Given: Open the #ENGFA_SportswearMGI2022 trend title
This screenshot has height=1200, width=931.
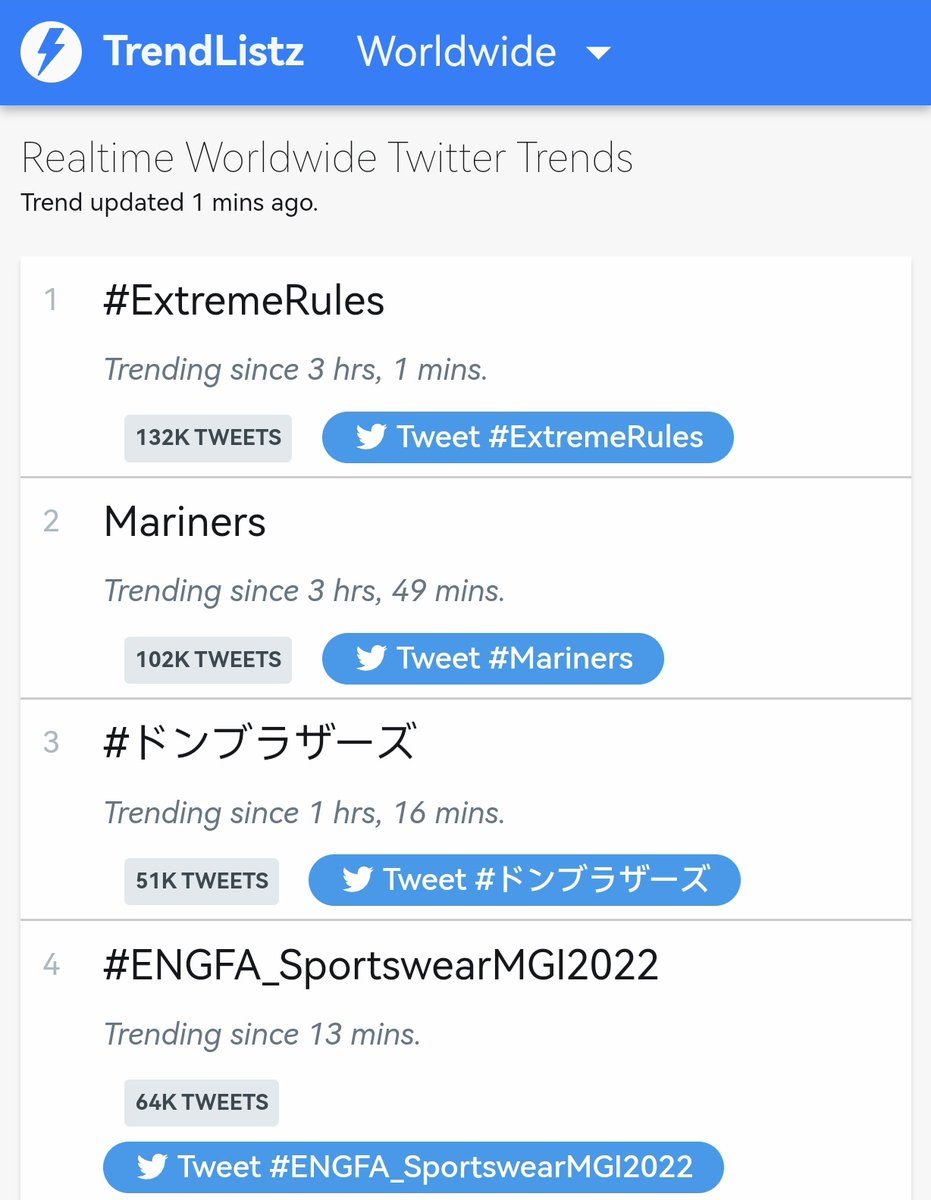Looking at the screenshot, I should coord(381,966).
